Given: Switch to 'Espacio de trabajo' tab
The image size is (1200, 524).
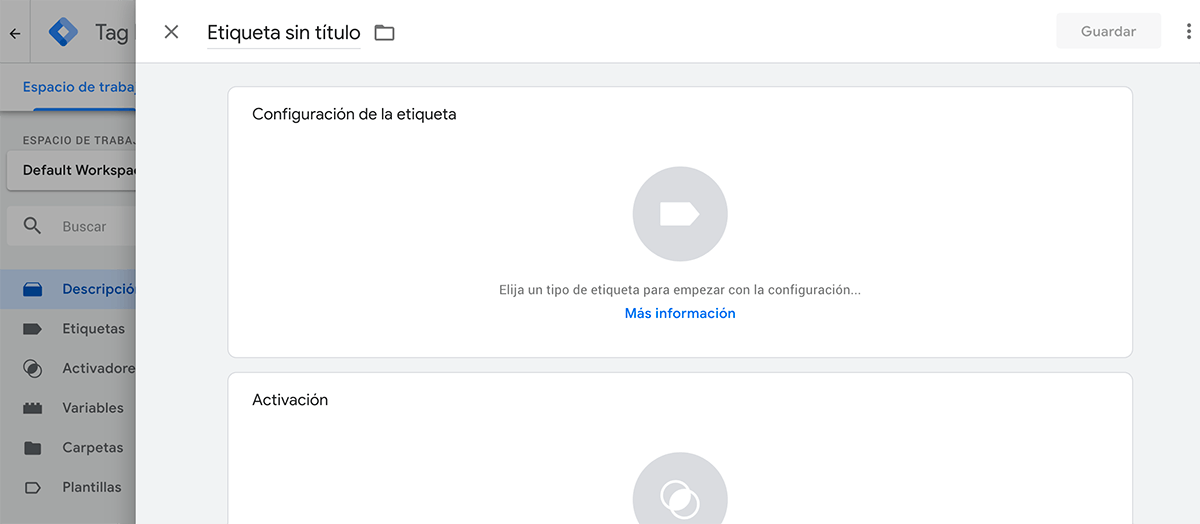Looking at the screenshot, I should [78, 87].
